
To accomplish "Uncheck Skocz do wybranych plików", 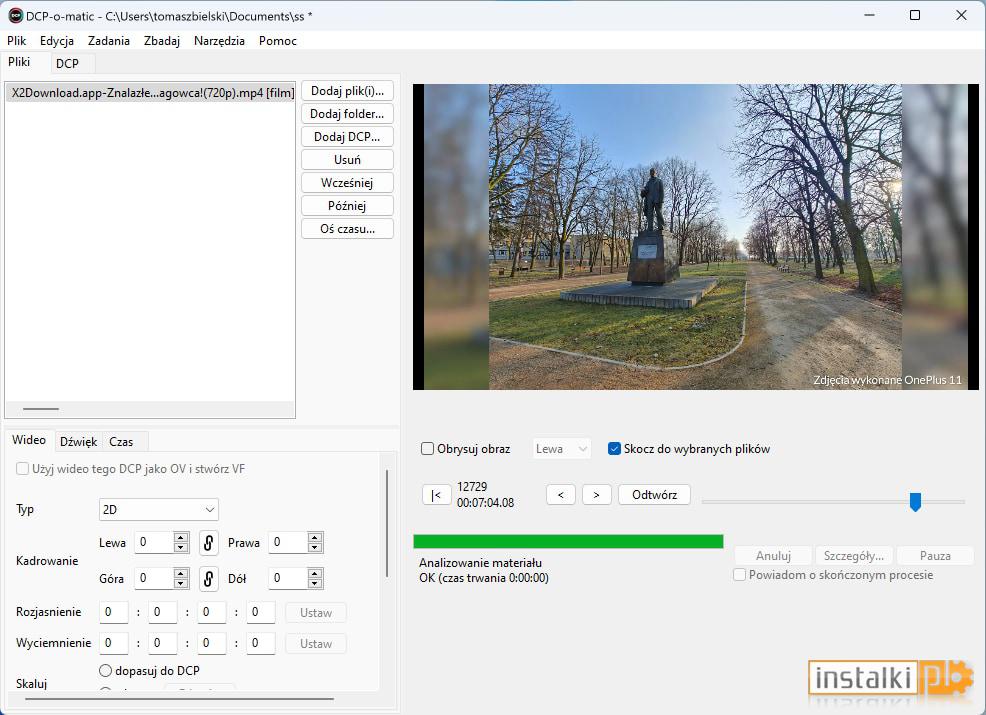I will pyautogui.click(x=614, y=449).
